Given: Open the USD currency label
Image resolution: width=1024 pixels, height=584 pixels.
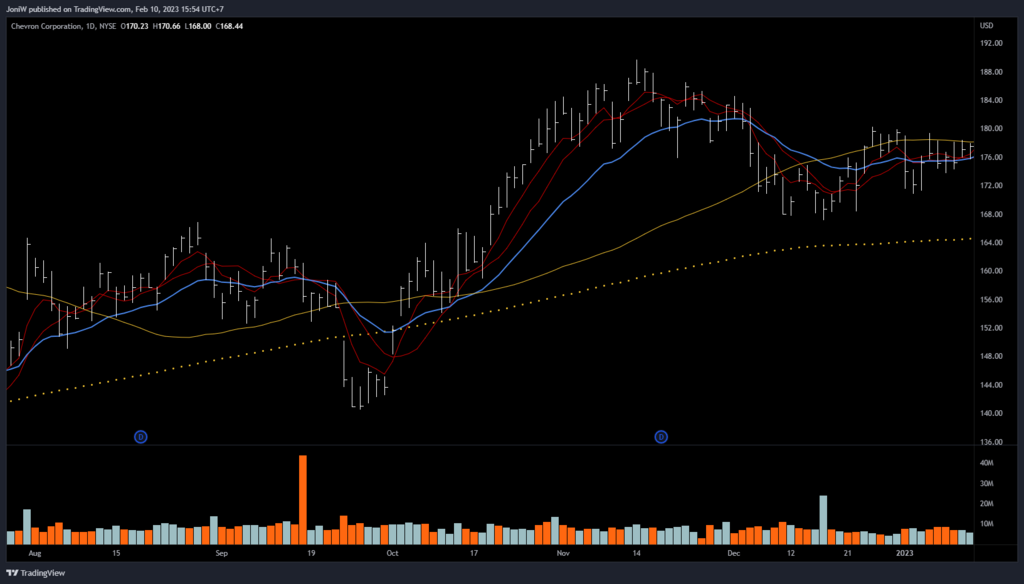Looking at the screenshot, I should pyautogui.click(x=988, y=26).
